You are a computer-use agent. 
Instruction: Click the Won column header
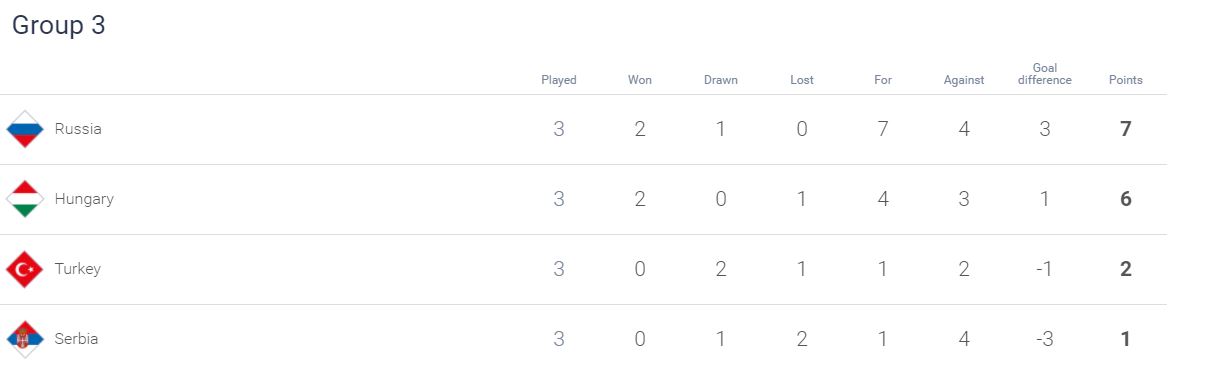(640, 80)
